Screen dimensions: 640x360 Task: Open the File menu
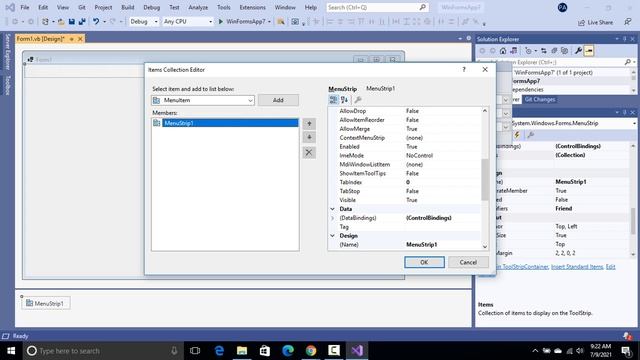click(24, 7)
